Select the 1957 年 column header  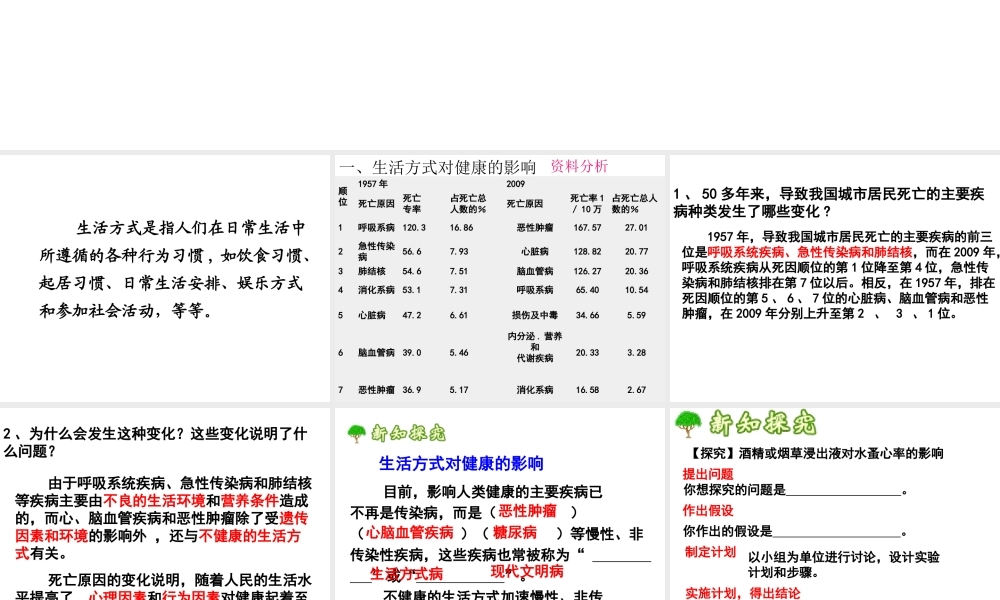pyautogui.click(x=373, y=184)
